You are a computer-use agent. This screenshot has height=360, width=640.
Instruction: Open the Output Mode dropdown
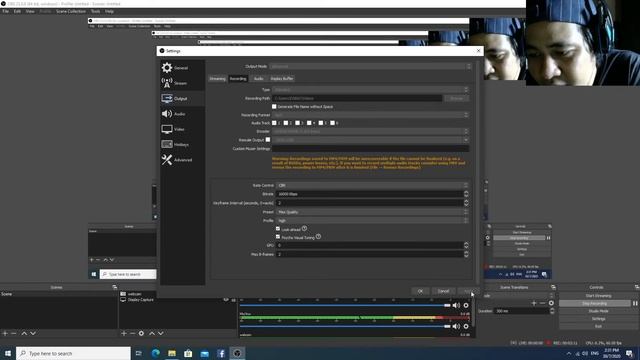click(371, 66)
